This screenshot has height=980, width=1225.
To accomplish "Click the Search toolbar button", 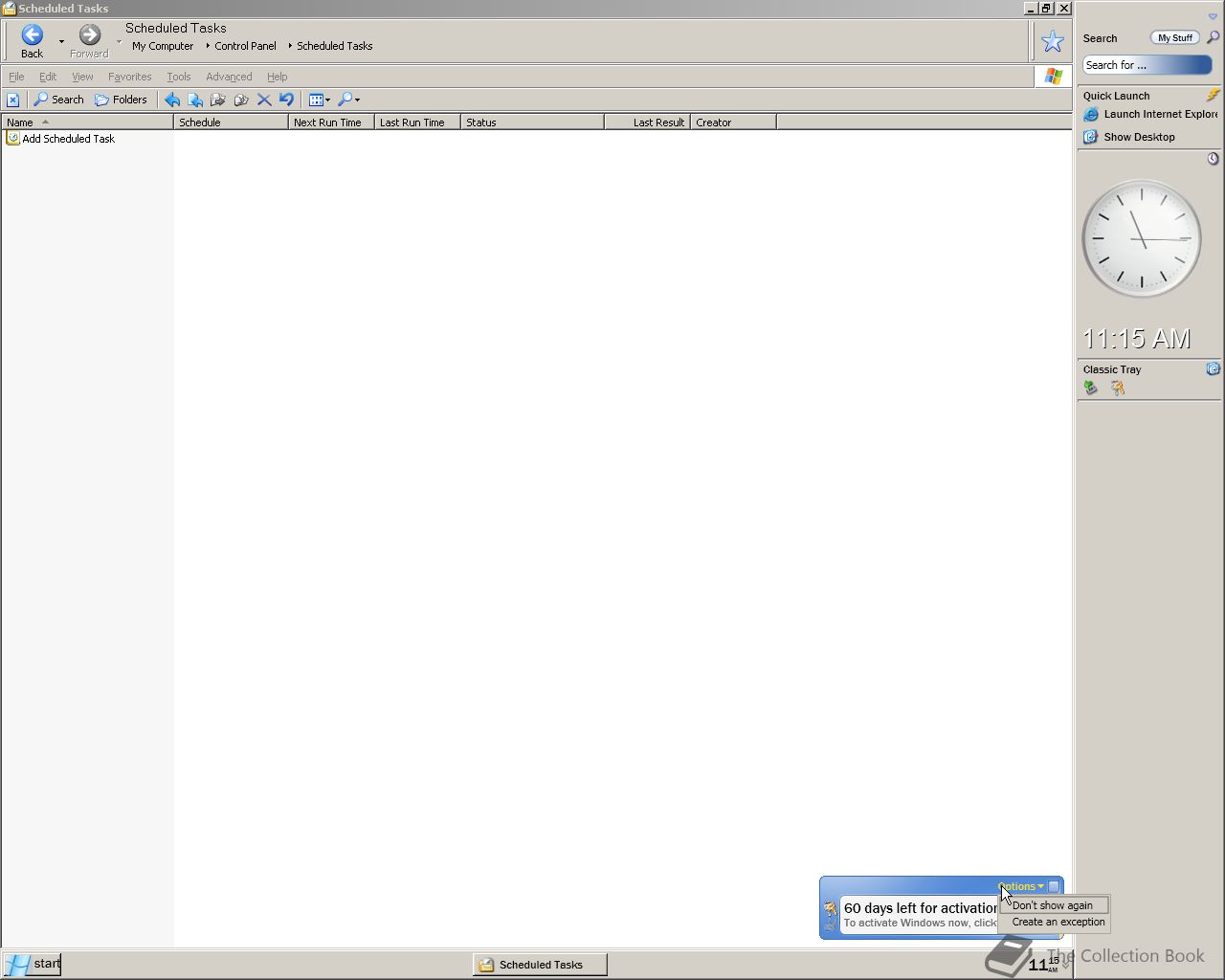I will 59,100.
